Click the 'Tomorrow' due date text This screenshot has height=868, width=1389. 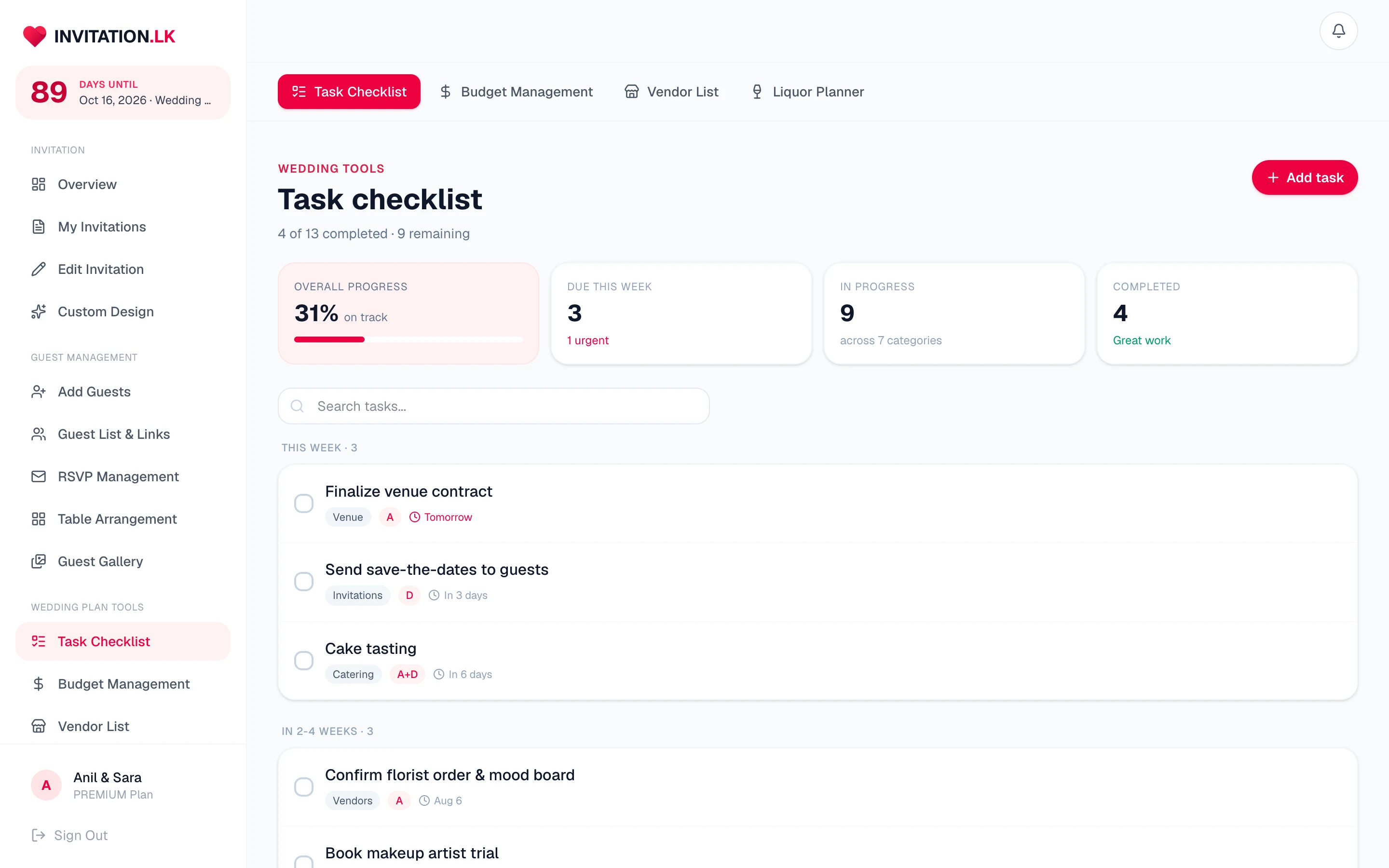pyautogui.click(x=448, y=517)
